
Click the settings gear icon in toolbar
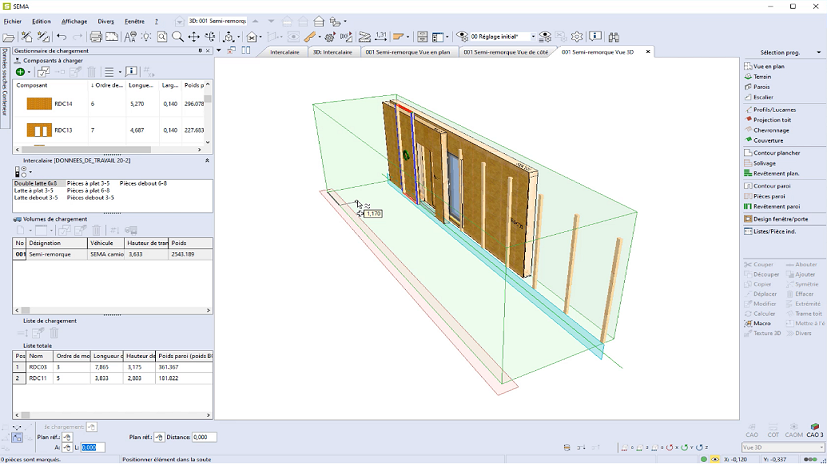[576, 37]
